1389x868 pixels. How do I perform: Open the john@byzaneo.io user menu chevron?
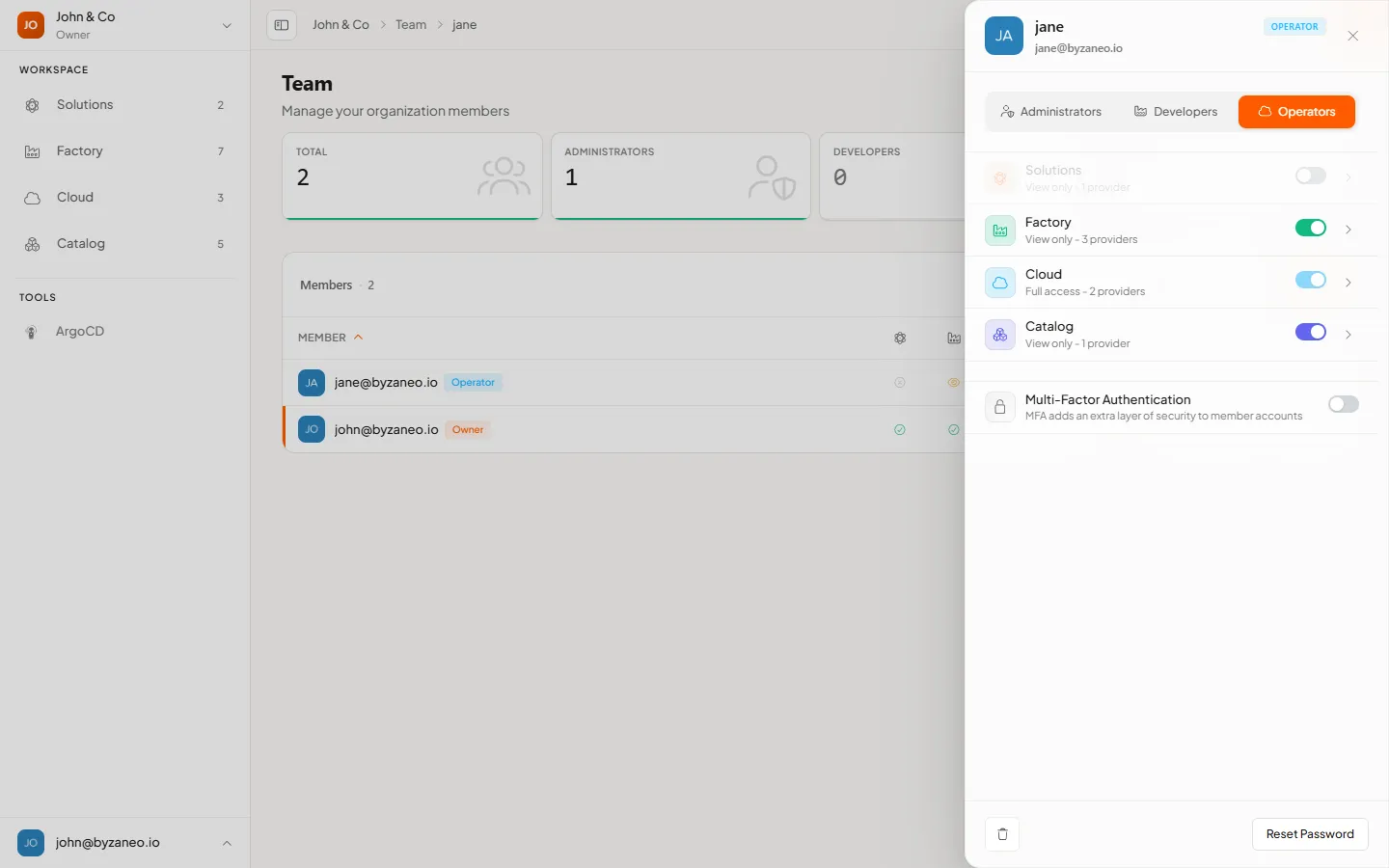pos(227,843)
